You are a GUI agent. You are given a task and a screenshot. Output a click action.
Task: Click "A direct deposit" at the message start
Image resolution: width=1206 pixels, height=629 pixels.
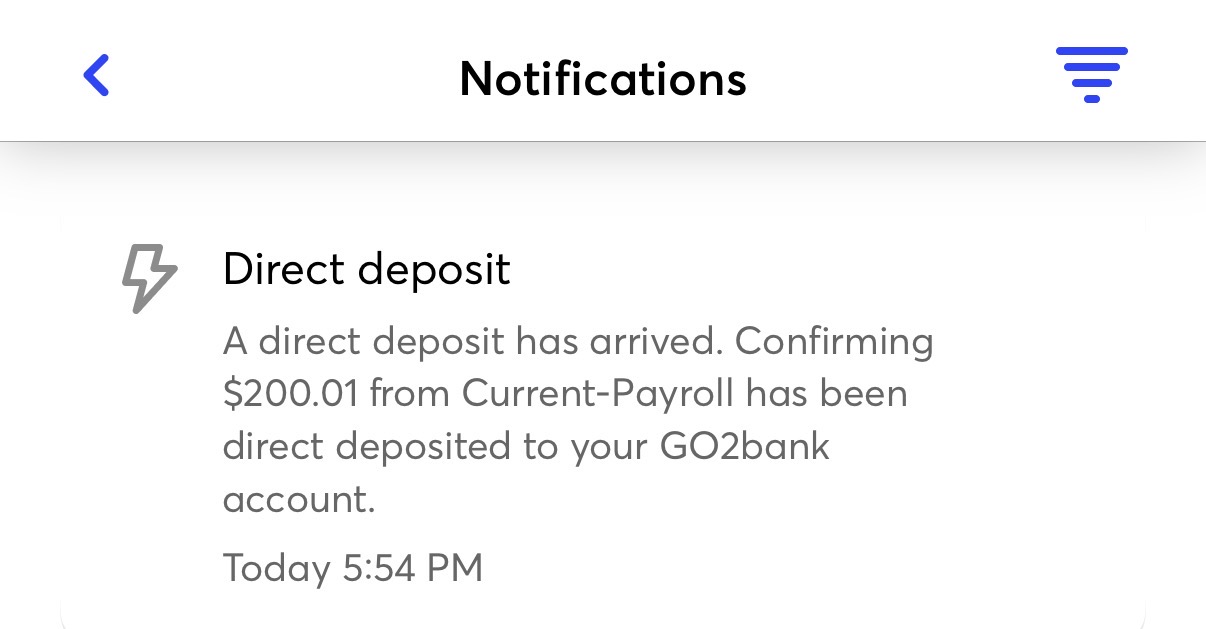coord(364,343)
